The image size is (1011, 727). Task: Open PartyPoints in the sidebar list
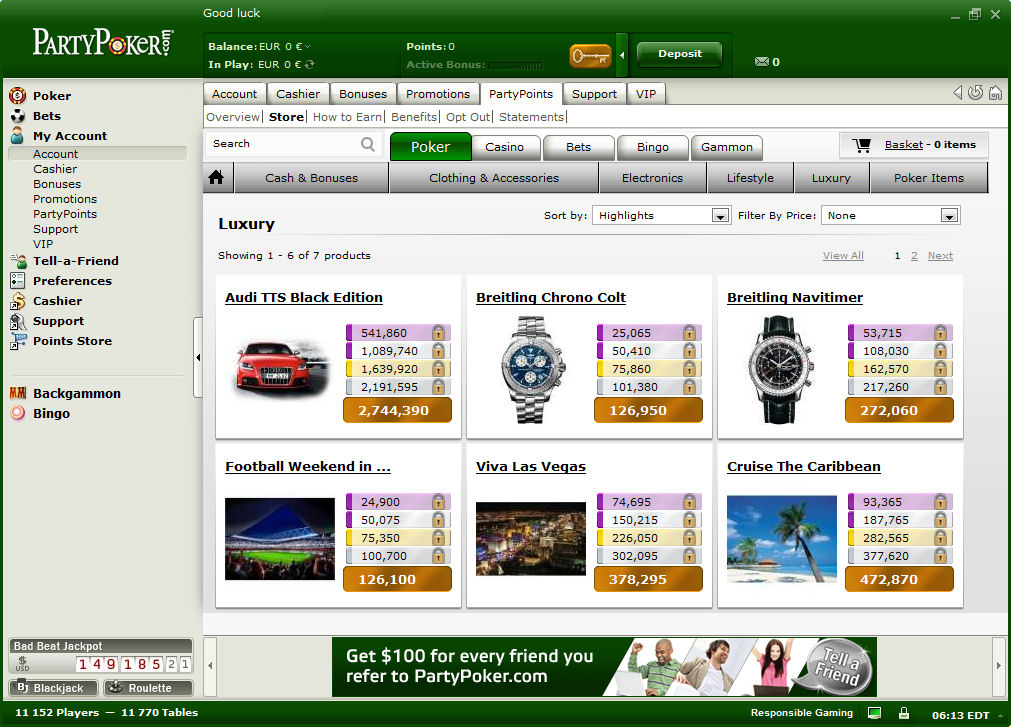point(65,214)
